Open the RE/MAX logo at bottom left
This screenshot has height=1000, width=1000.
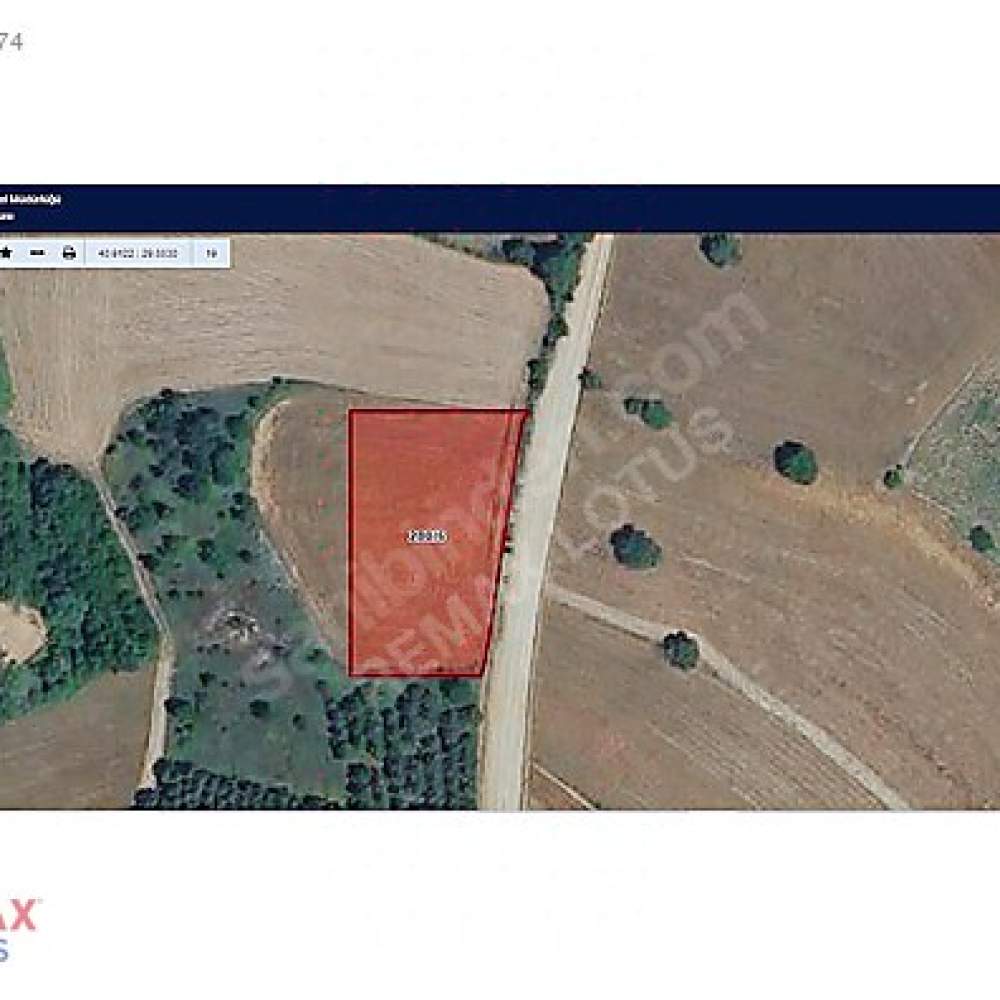click(x=18, y=928)
